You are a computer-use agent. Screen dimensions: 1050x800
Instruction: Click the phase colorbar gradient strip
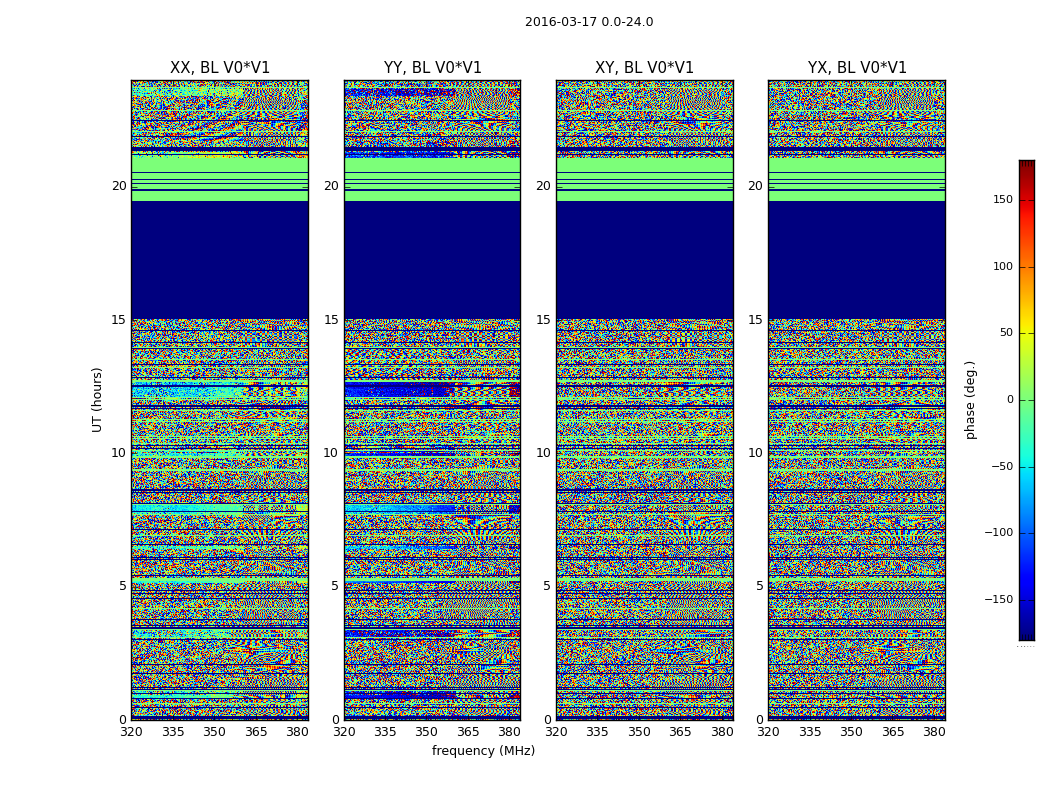(1027, 400)
